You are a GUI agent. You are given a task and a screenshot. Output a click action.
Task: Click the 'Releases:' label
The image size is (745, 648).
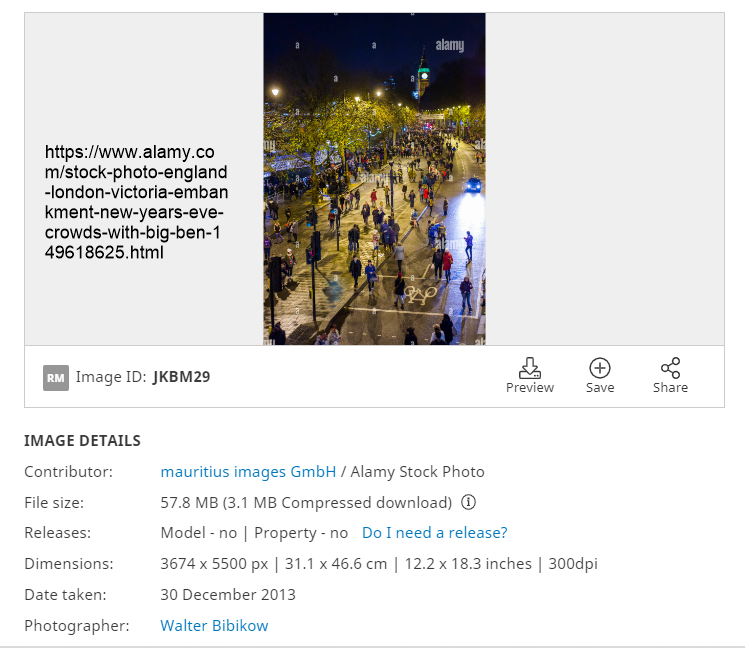coord(57,533)
